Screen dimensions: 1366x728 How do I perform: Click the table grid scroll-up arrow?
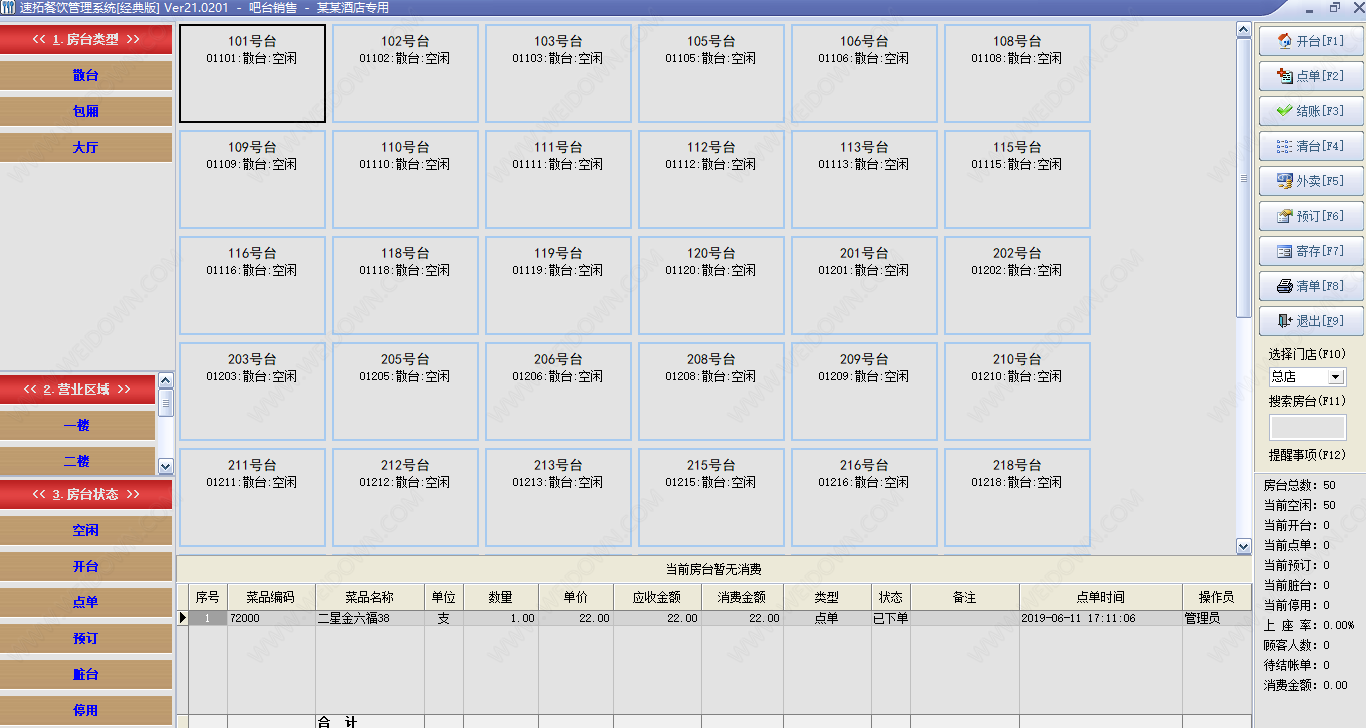coord(1244,31)
